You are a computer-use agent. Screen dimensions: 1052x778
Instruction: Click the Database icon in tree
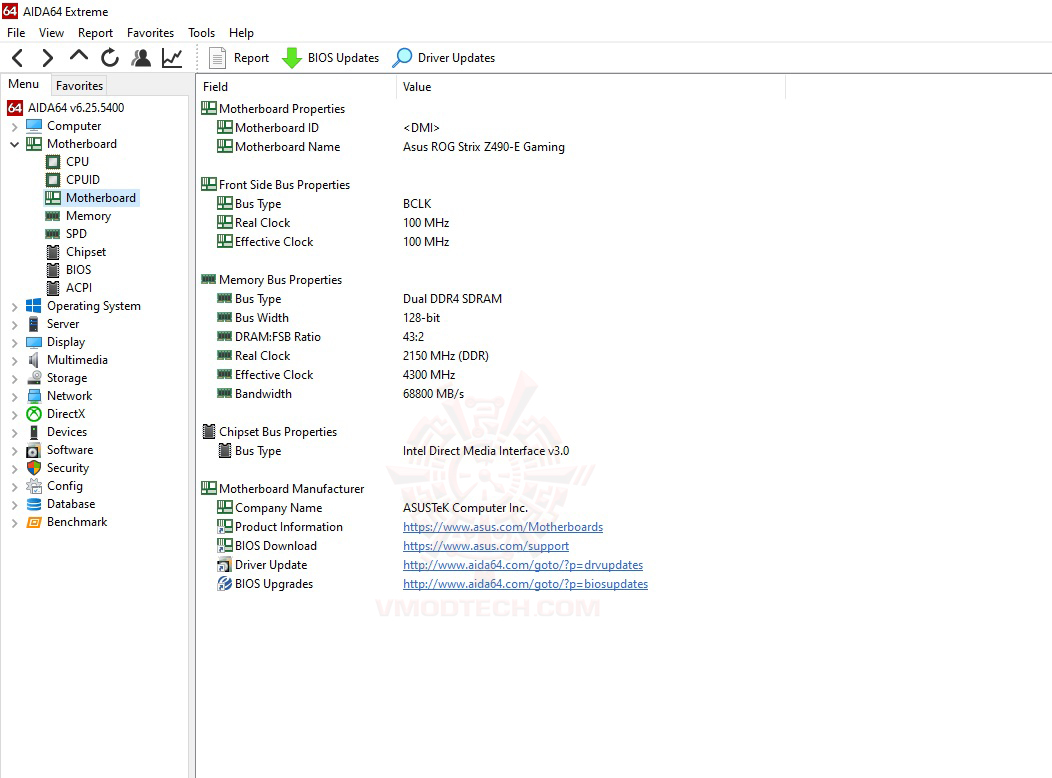tap(34, 504)
